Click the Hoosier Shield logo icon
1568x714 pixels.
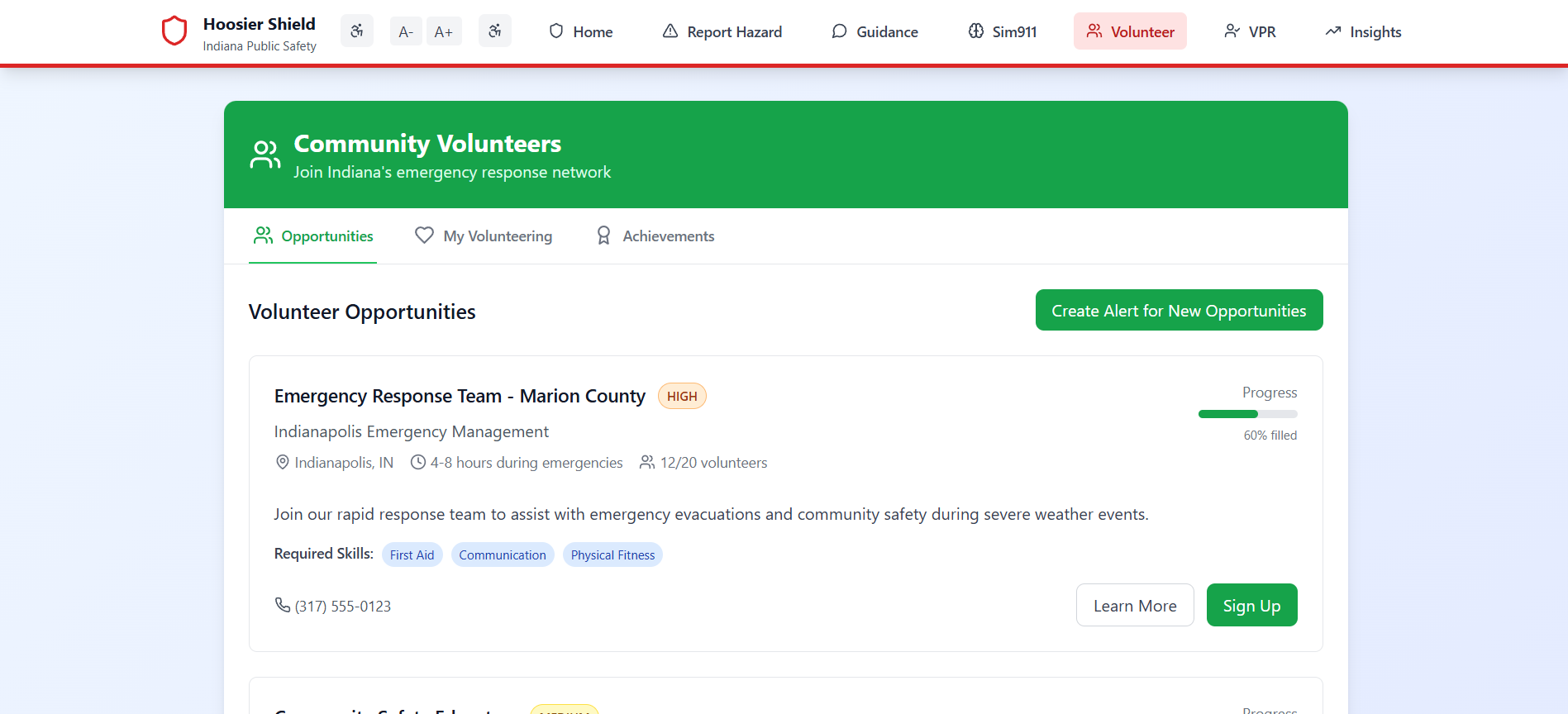click(x=174, y=31)
